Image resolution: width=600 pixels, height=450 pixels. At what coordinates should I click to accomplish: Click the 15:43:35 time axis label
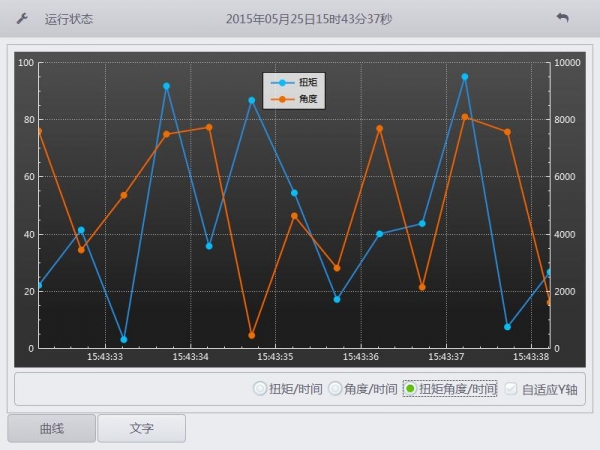click(275, 357)
